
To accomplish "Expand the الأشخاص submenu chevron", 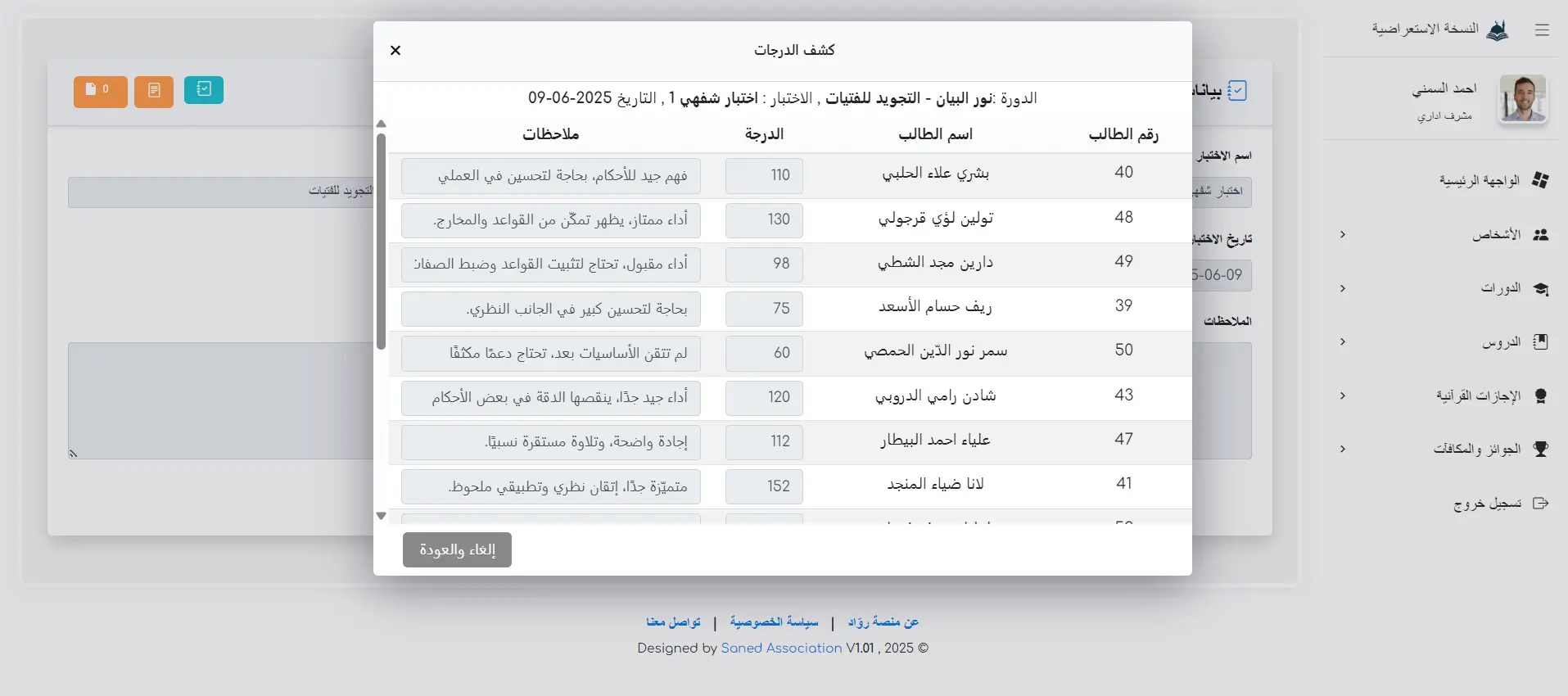I will click(1343, 235).
